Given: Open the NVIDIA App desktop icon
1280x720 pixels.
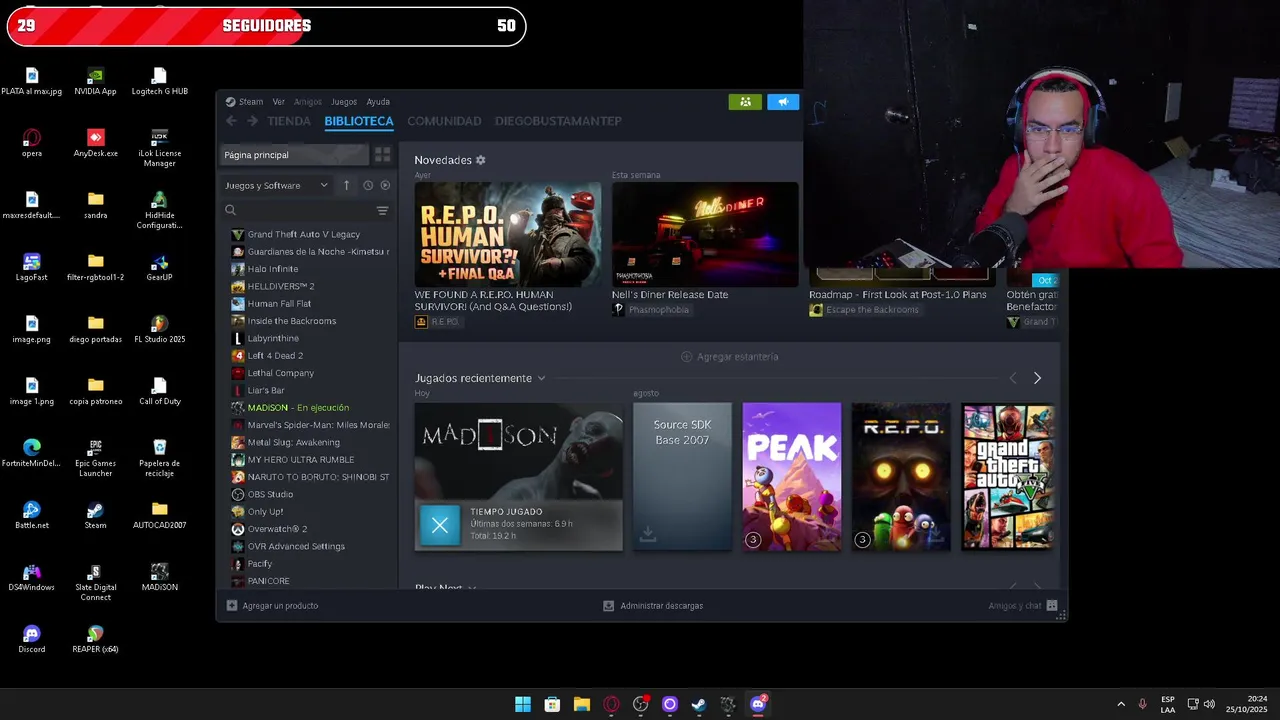Looking at the screenshot, I should pyautogui.click(x=95, y=81).
